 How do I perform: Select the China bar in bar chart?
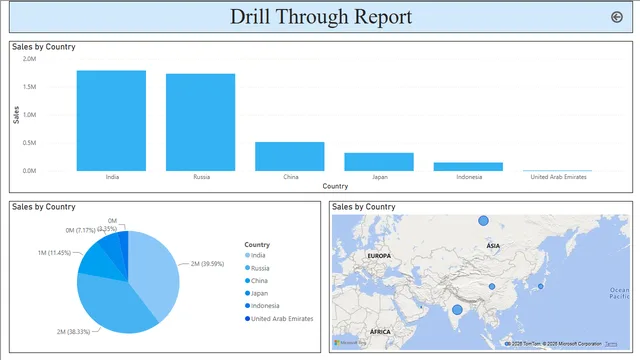pyautogui.click(x=290, y=156)
